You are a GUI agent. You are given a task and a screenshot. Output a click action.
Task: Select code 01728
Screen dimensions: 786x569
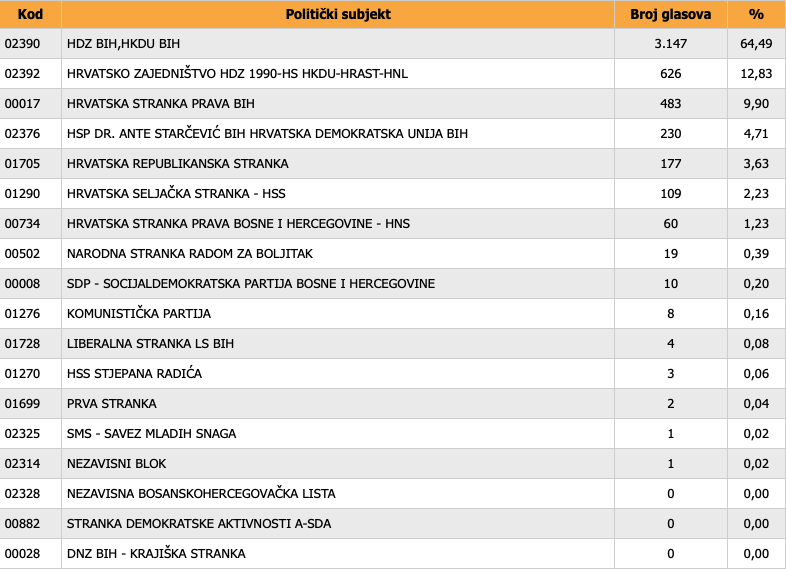click(22, 344)
